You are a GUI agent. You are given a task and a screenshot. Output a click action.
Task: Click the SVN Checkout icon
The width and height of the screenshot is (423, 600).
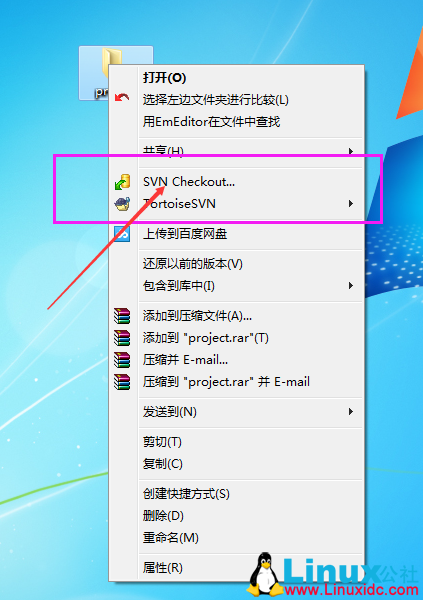click(122, 182)
